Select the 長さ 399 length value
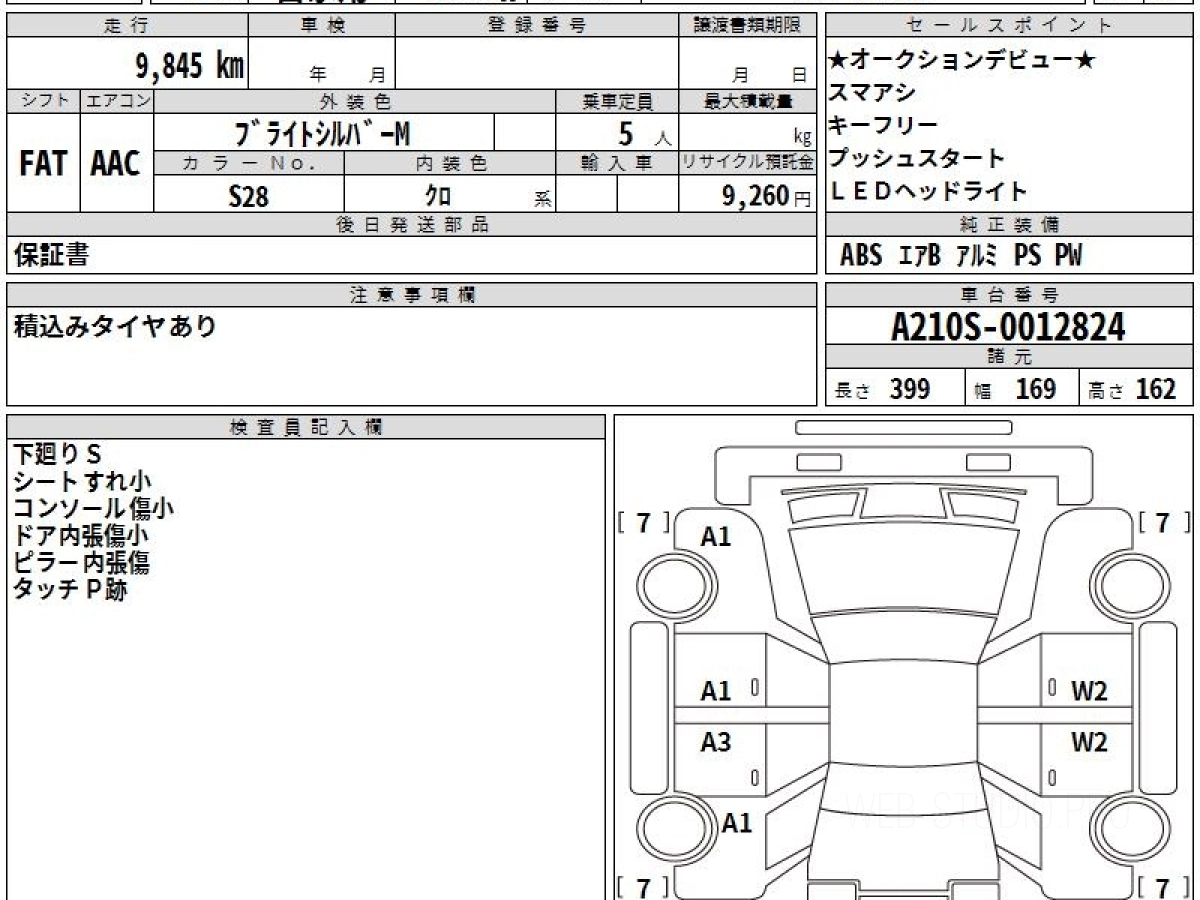 tap(883, 389)
